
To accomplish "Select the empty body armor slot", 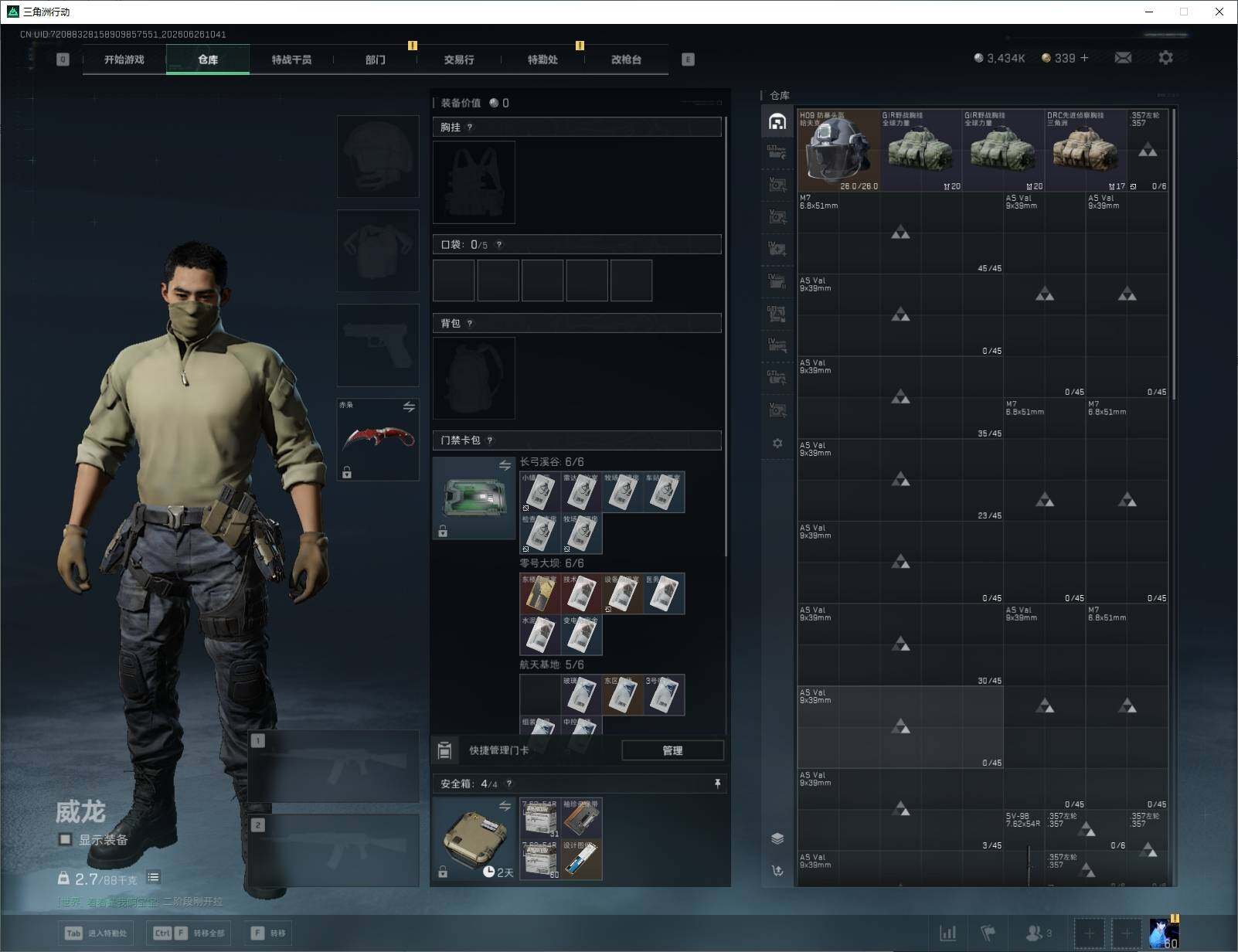I will (x=378, y=250).
